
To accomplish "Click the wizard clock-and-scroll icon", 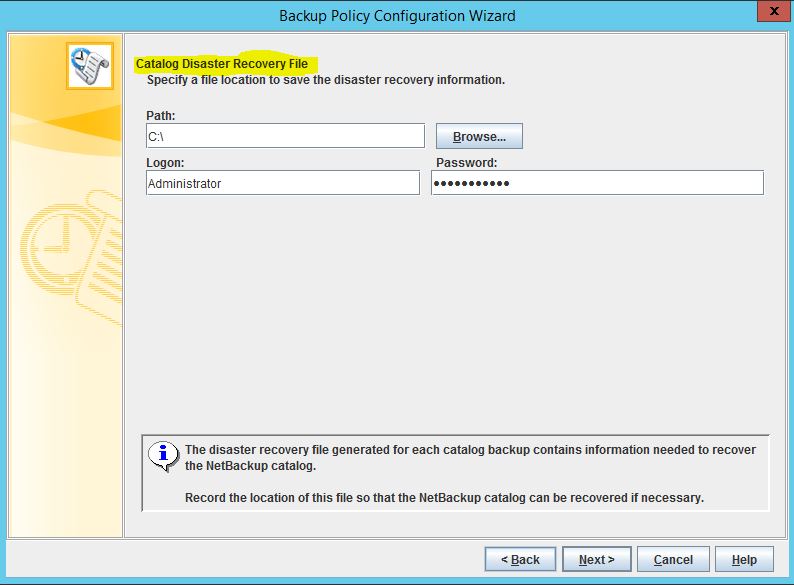I will pos(90,66).
